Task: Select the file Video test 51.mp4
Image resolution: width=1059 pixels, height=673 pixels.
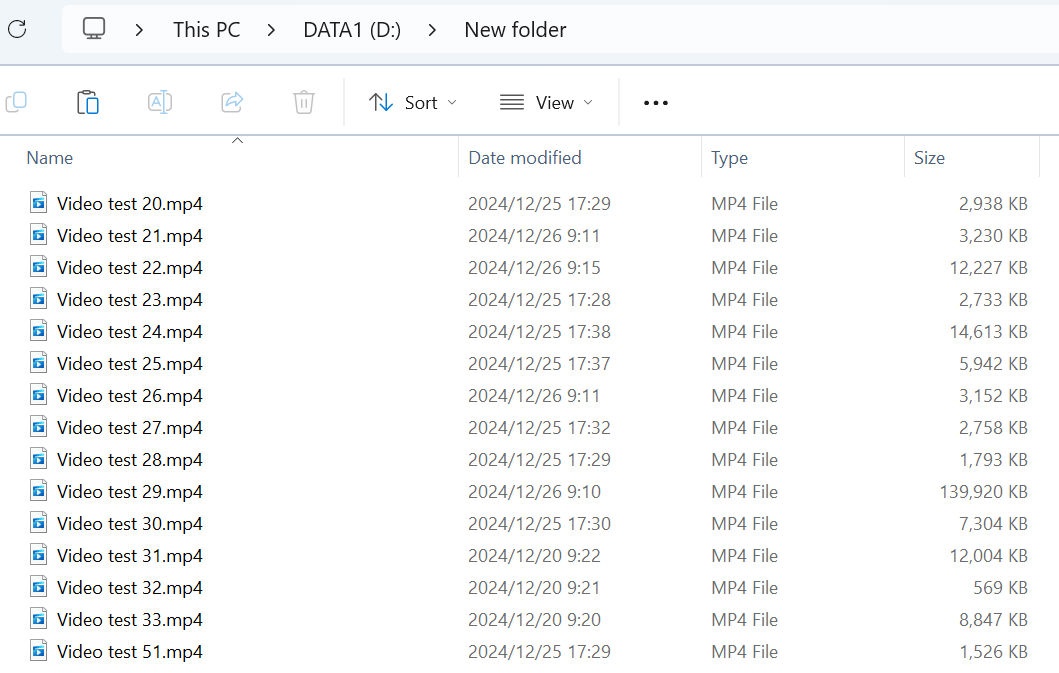Action: 129,652
